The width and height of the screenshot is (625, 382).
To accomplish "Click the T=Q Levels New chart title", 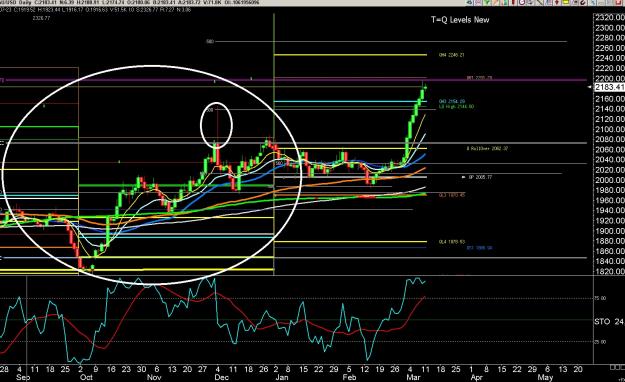I will [460, 20].
